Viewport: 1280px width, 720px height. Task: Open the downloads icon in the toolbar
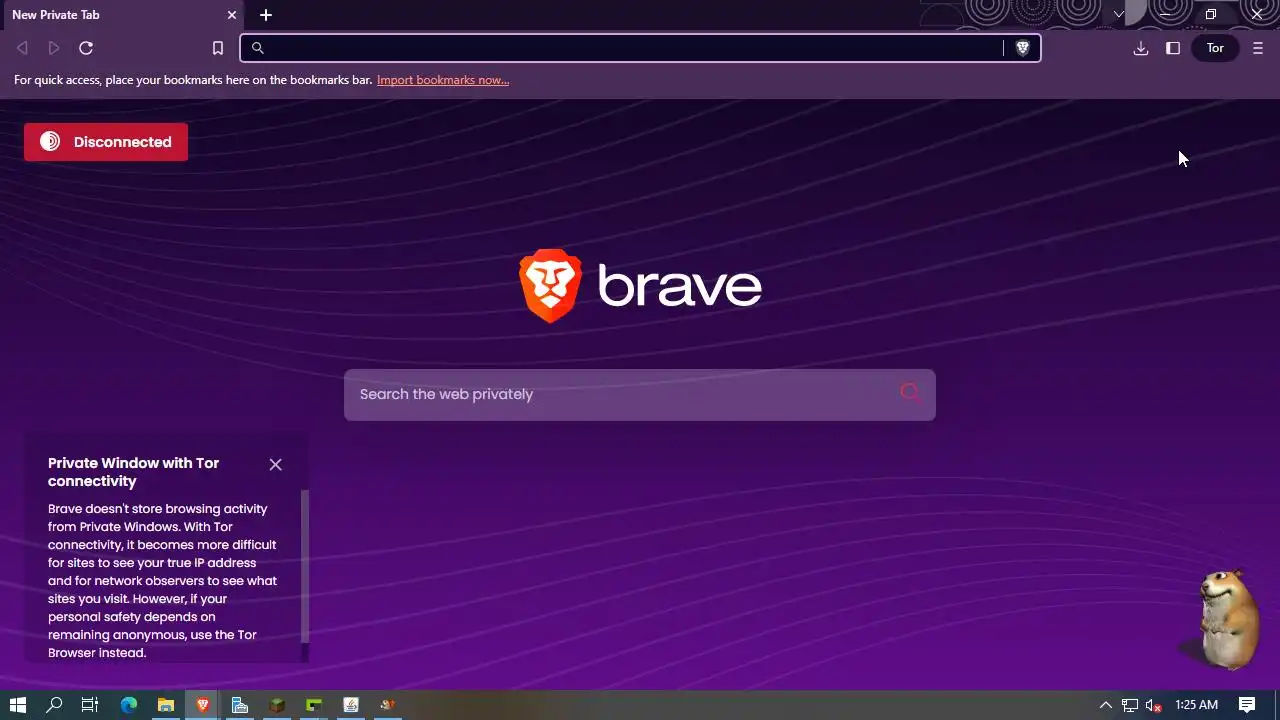[x=1141, y=48]
